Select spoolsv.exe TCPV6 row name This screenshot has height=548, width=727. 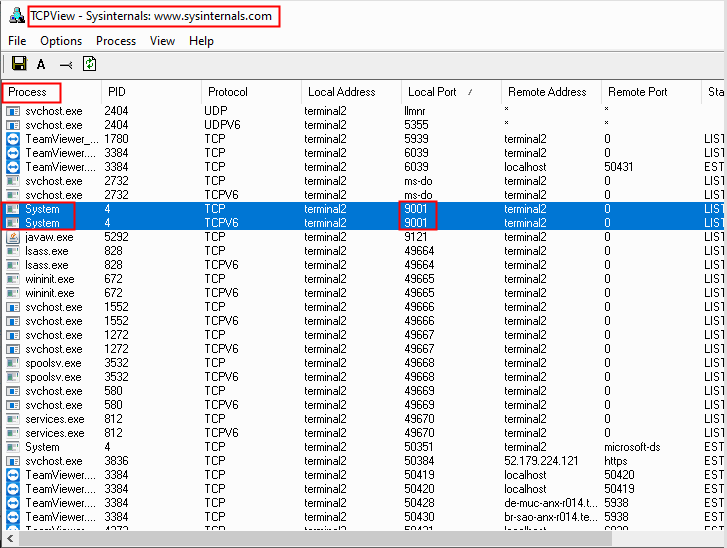pyautogui.click(x=53, y=377)
